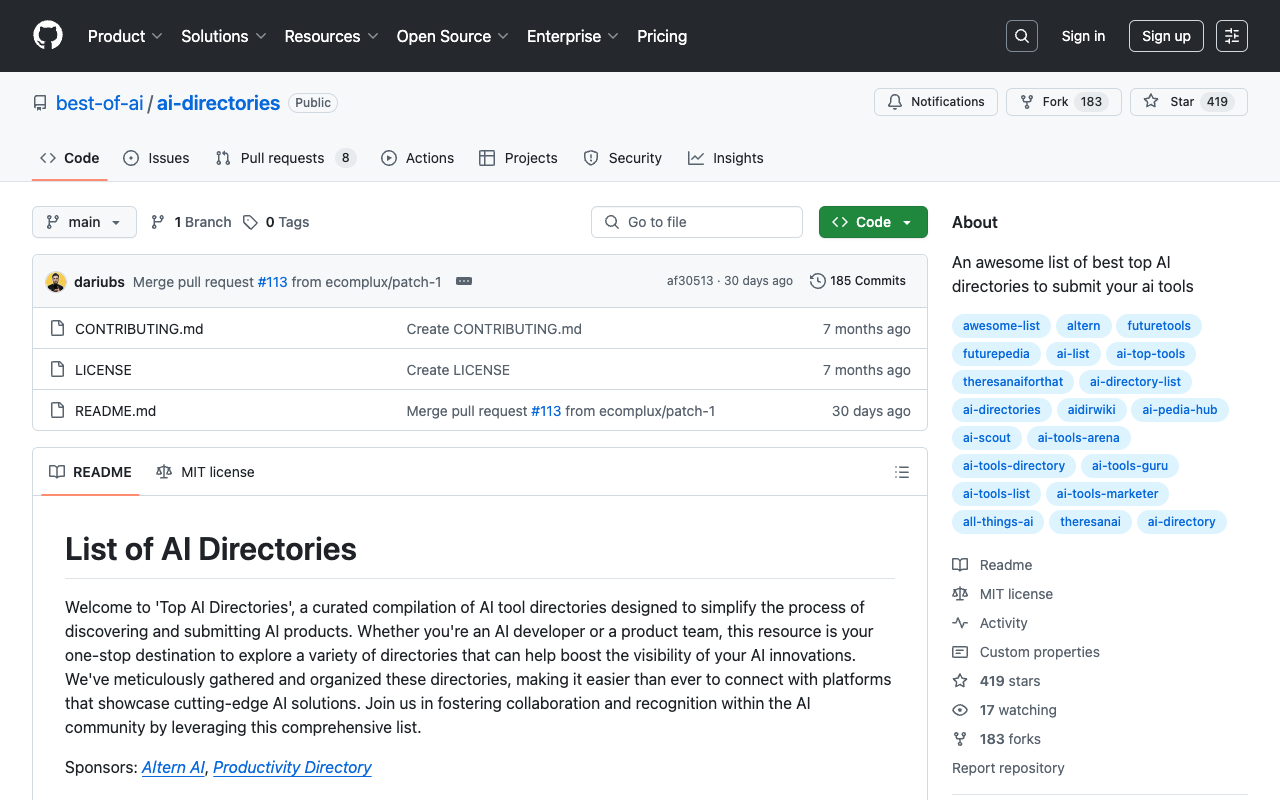Select the README tab above the file content

pyautogui.click(x=90, y=472)
